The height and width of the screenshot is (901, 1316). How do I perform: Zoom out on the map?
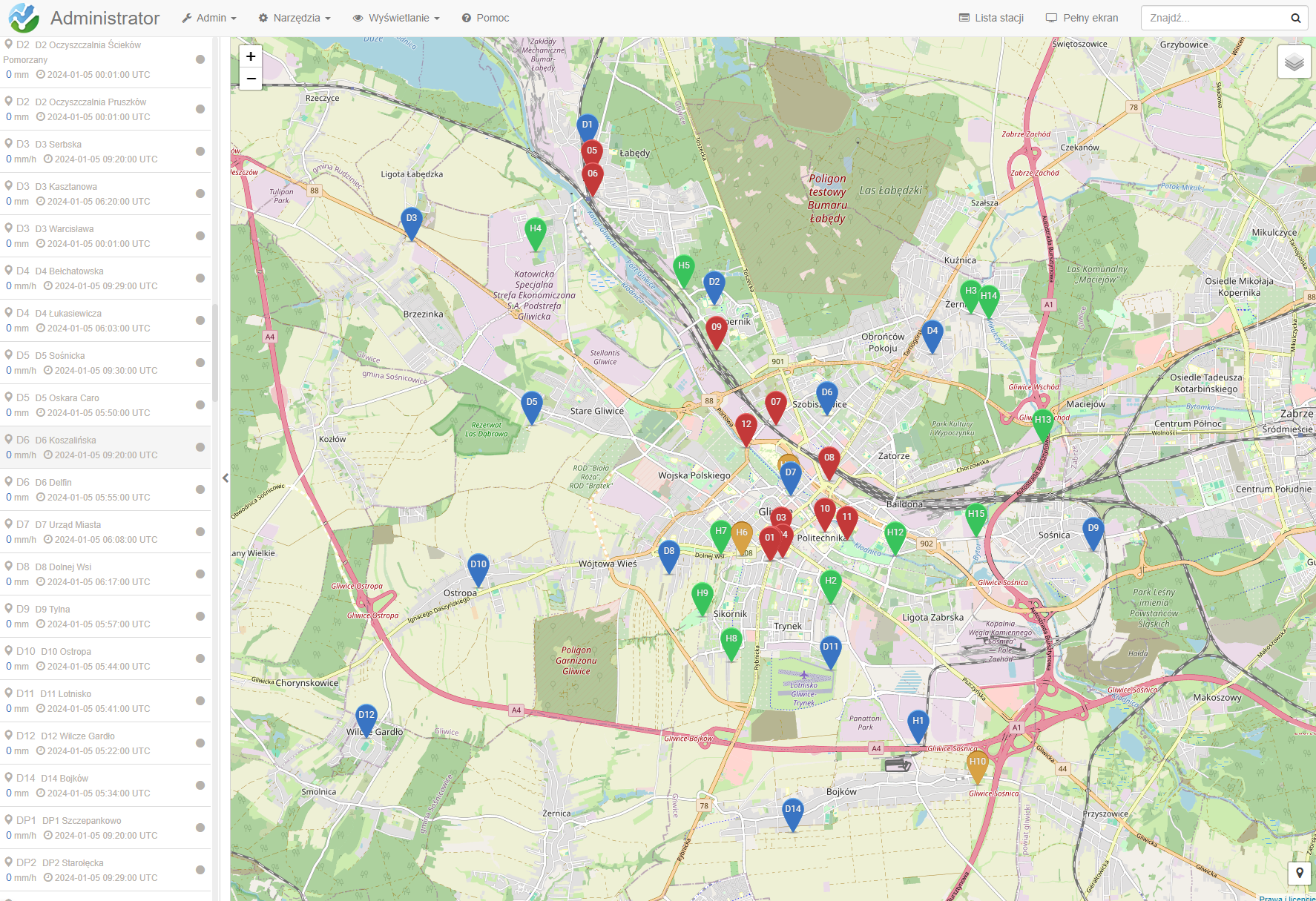click(x=251, y=79)
